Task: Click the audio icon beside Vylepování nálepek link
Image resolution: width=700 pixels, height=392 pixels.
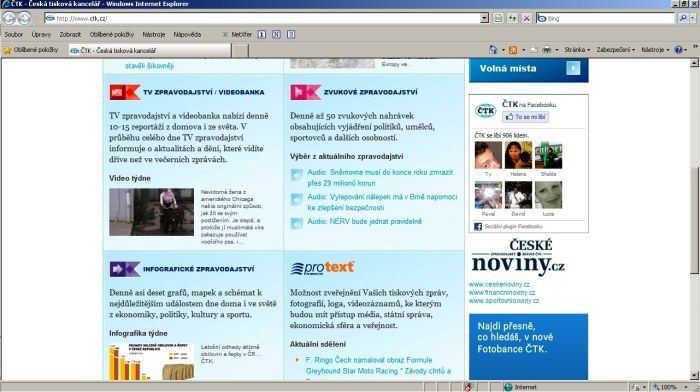Action: coord(296,199)
